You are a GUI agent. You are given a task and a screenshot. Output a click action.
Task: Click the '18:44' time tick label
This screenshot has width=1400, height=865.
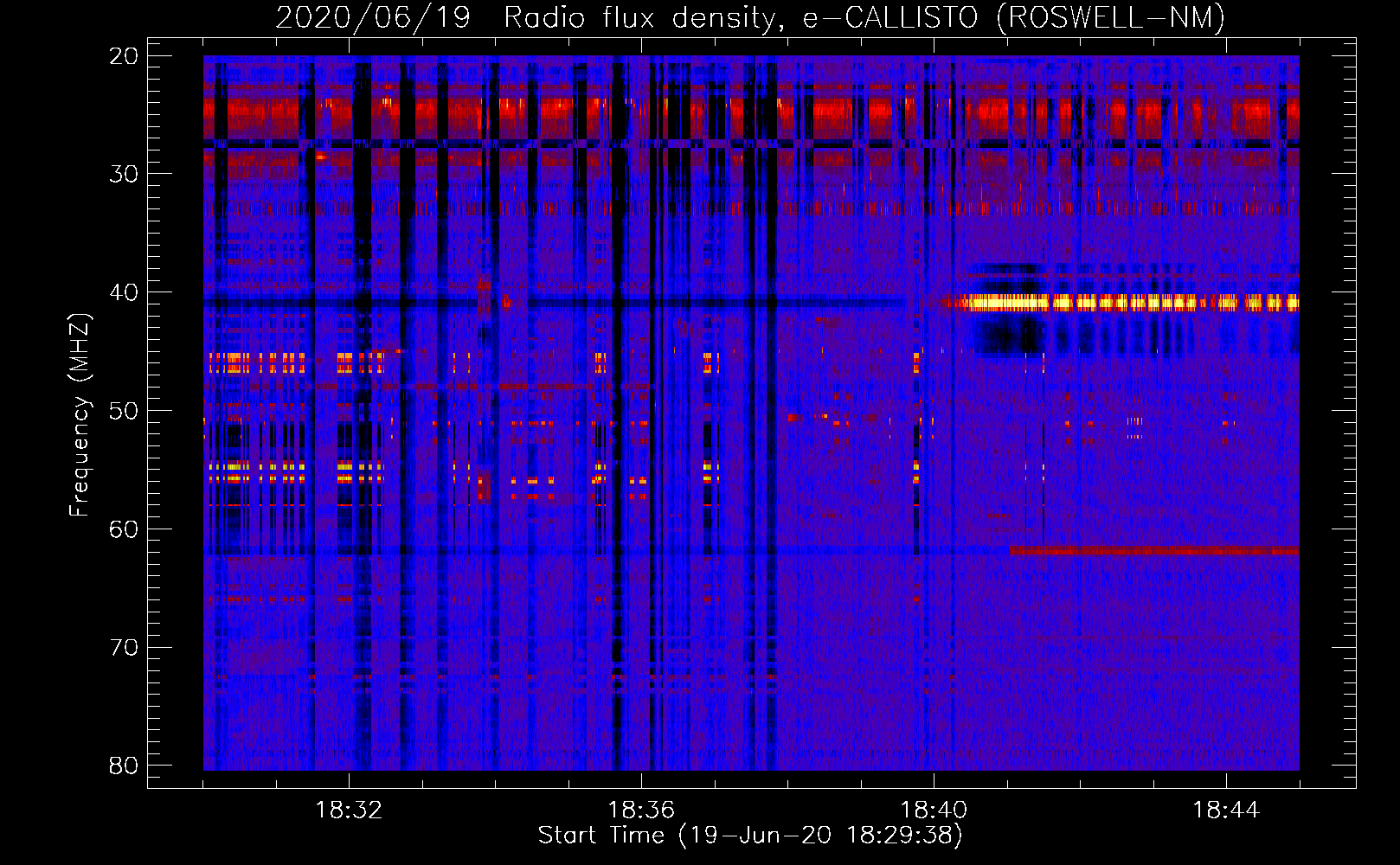tap(1226, 811)
